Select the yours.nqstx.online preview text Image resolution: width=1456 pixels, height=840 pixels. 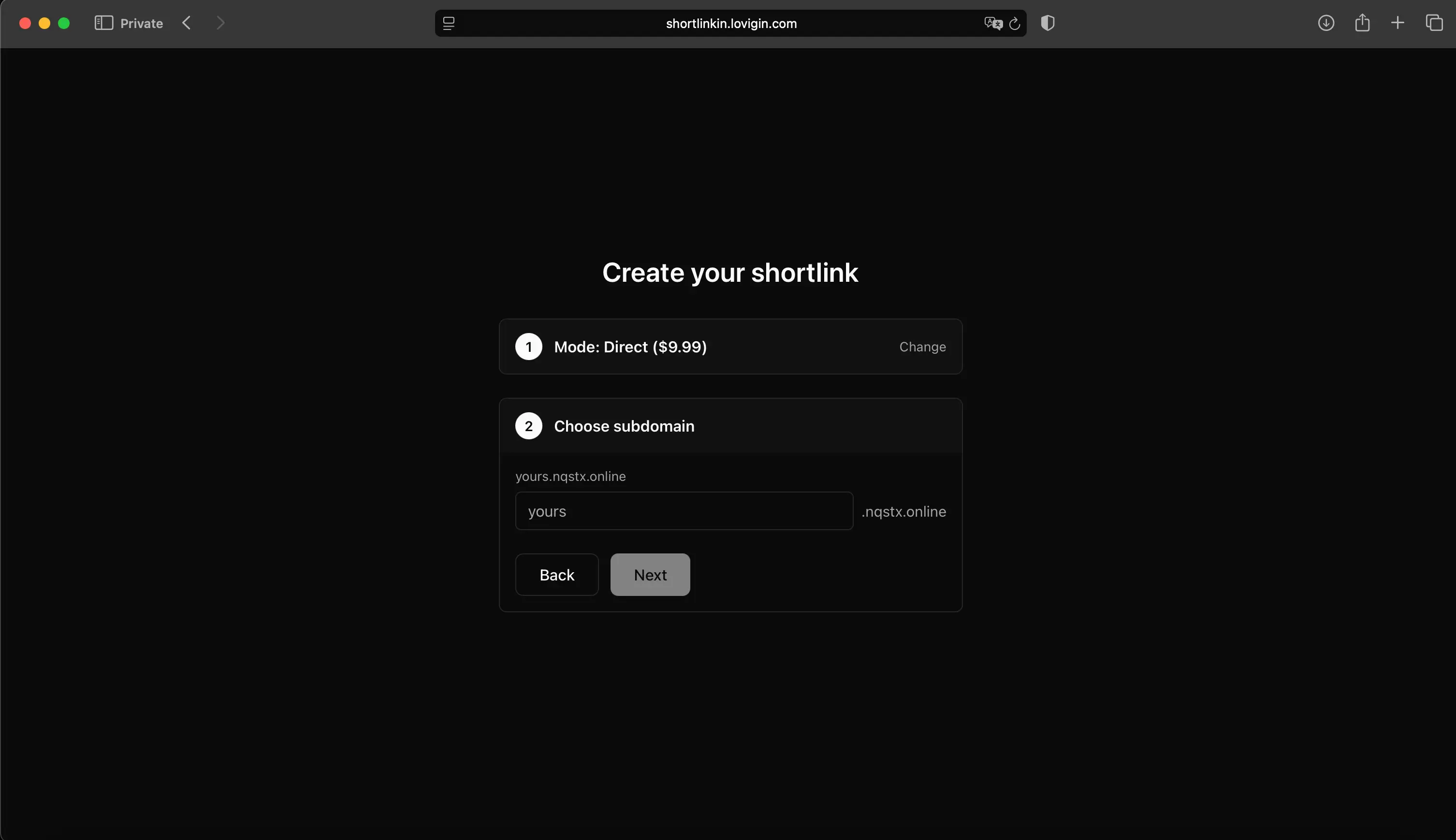tap(570, 476)
